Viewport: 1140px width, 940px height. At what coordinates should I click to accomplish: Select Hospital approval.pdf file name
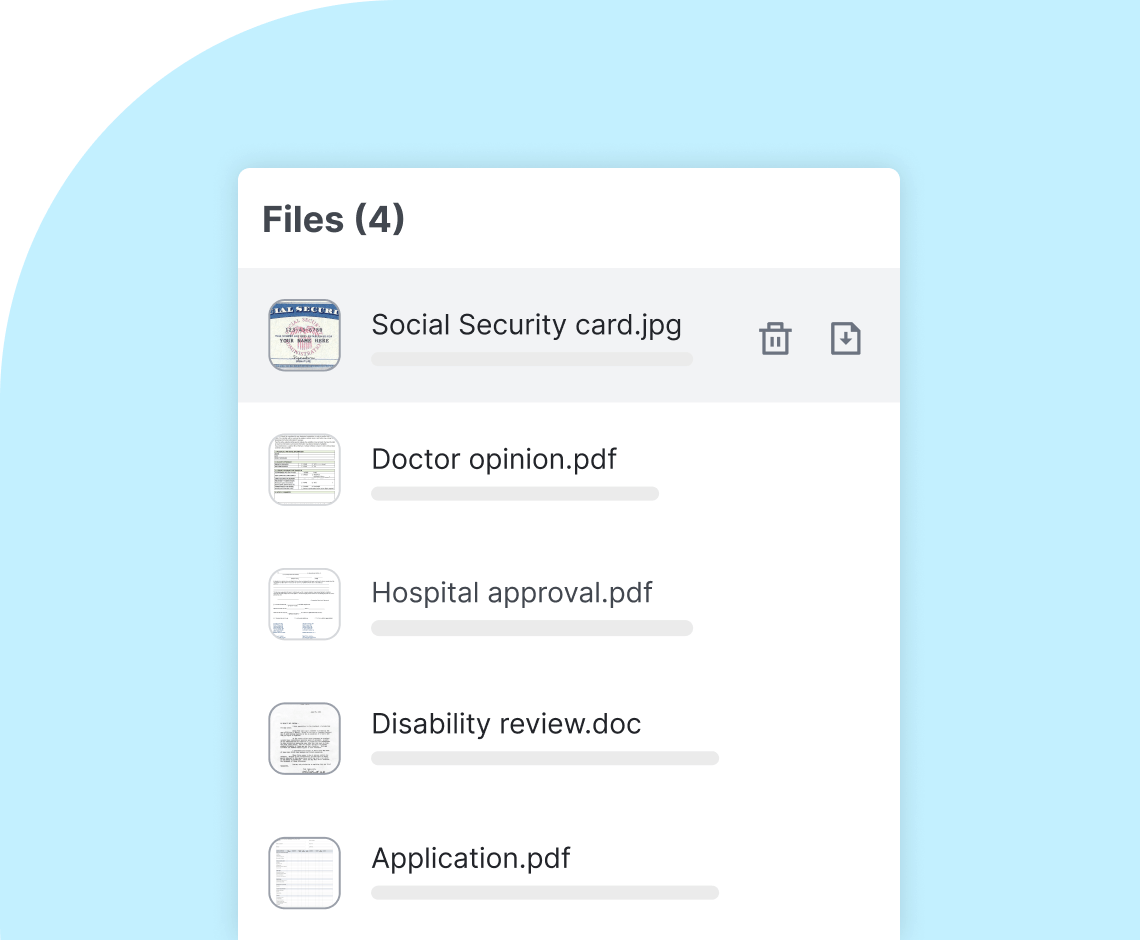tap(512, 593)
